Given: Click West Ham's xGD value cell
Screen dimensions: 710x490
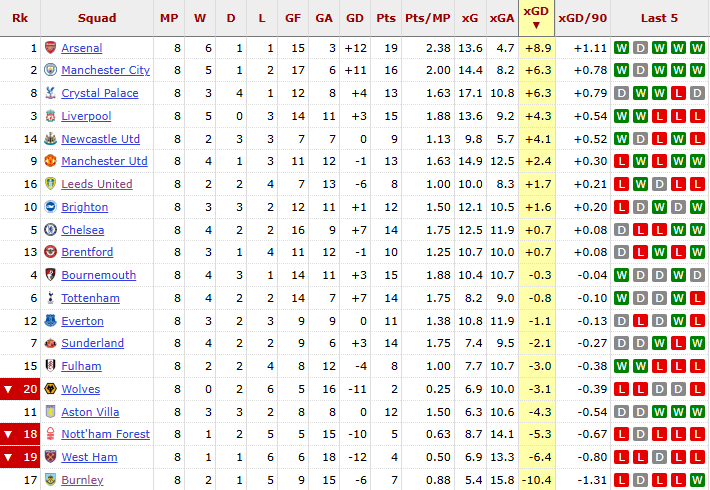Looking at the screenshot, I should 534,457.
